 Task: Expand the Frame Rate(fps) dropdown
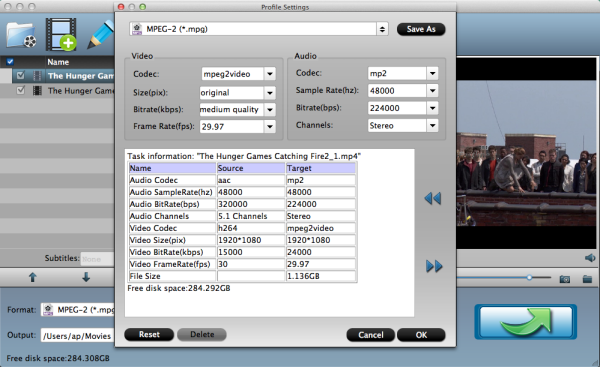270,127
